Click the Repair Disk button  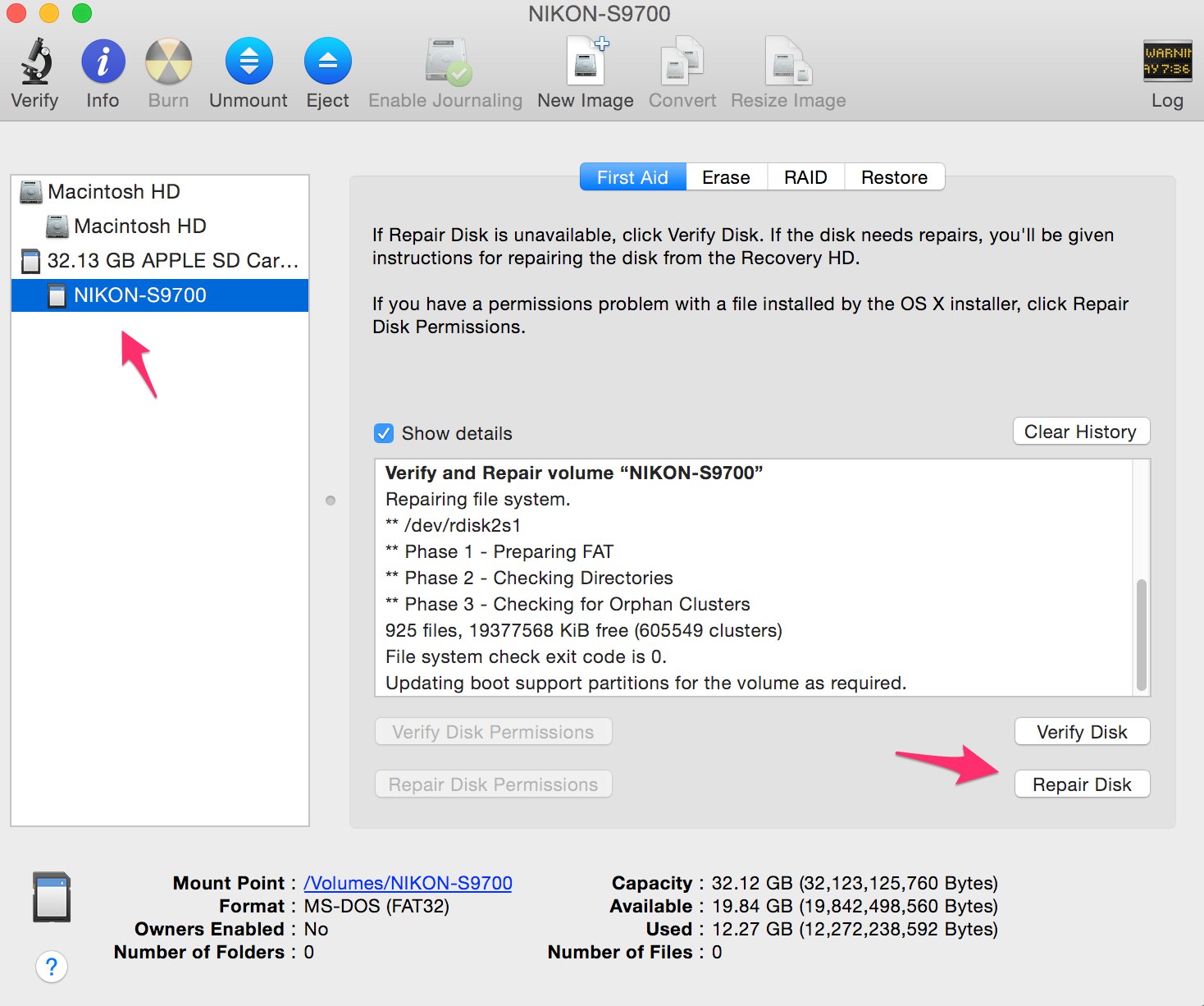click(1082, 784)
